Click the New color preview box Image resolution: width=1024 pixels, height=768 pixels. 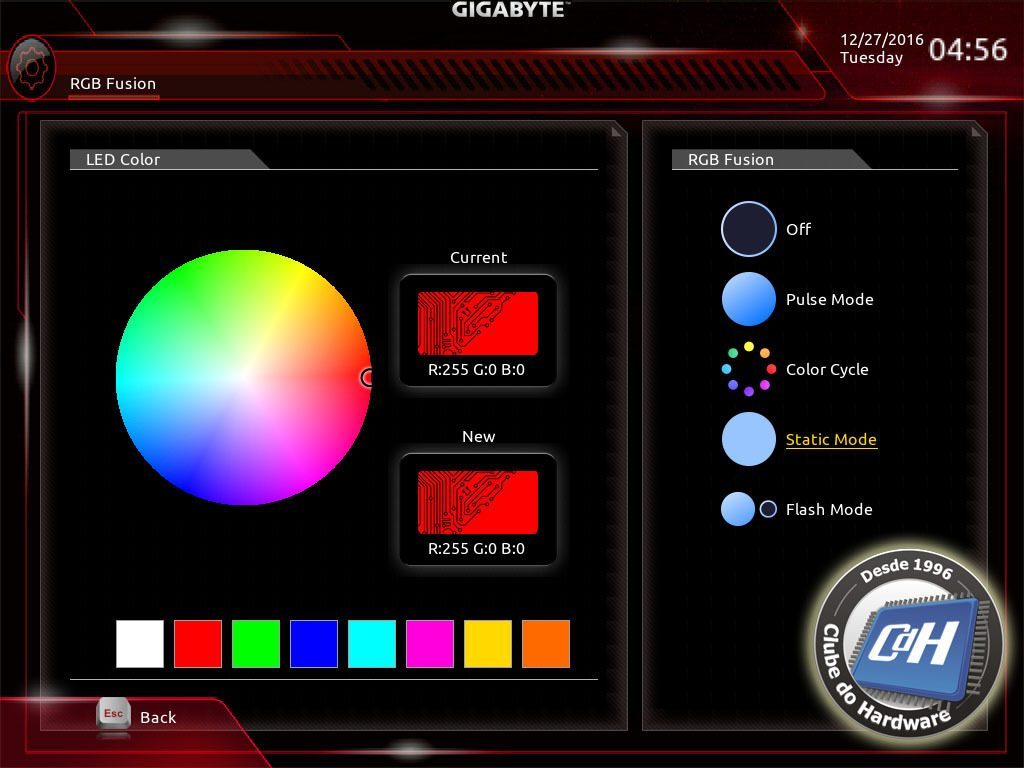(x=478, y=502)
